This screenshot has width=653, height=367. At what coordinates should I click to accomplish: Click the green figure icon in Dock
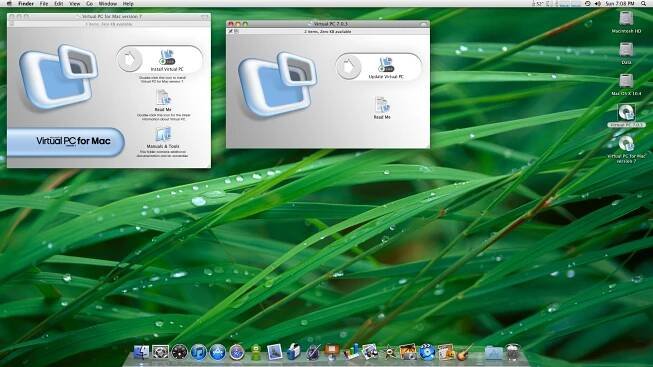(x=256, y=352)
